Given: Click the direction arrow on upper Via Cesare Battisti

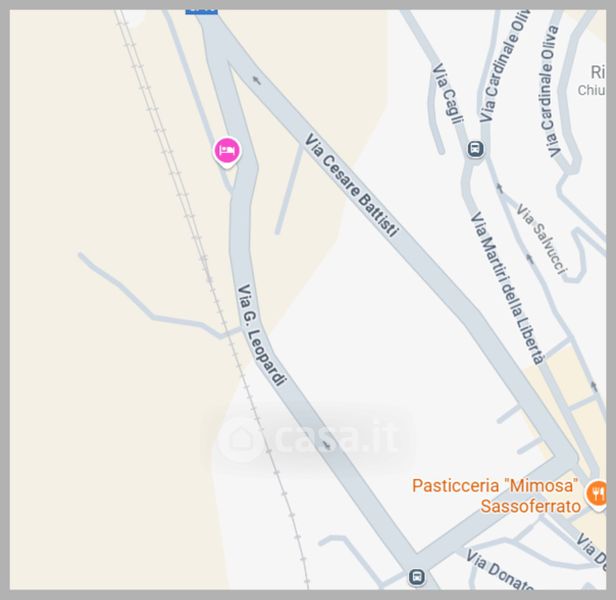Looking at the screenshot, I should click(x=257, y=80).
